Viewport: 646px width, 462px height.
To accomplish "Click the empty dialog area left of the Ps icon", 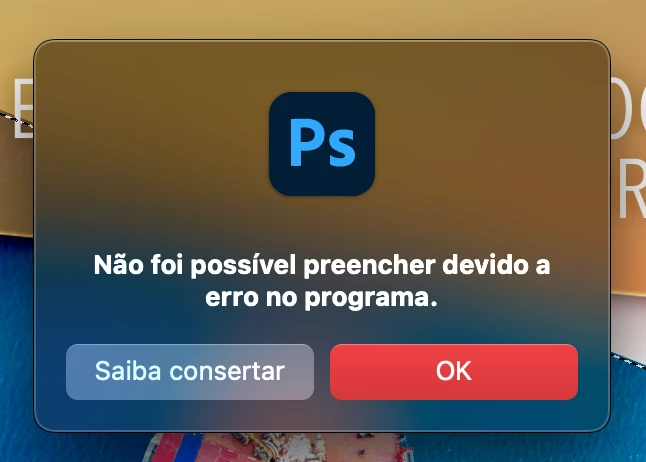I will pyautogui.click(x=152, y=144).
